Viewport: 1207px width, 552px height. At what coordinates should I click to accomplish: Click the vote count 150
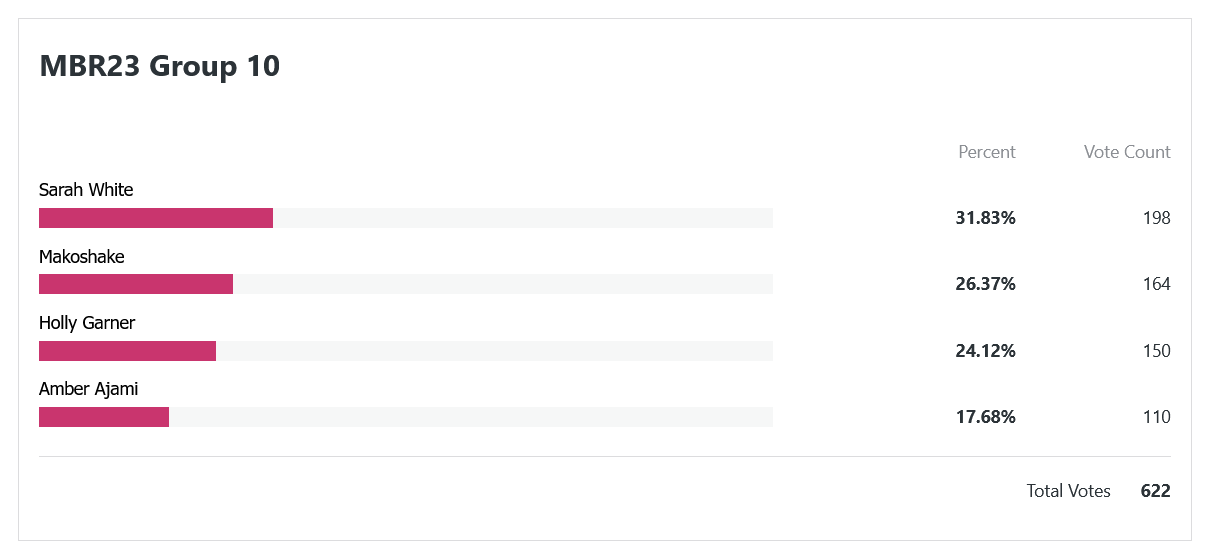click(1157, 351)
